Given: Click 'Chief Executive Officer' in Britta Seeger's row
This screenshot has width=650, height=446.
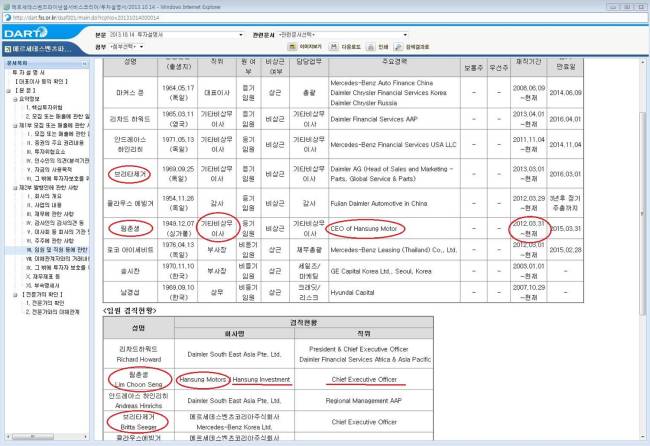Looking at the screenshot, I should 364,422.
